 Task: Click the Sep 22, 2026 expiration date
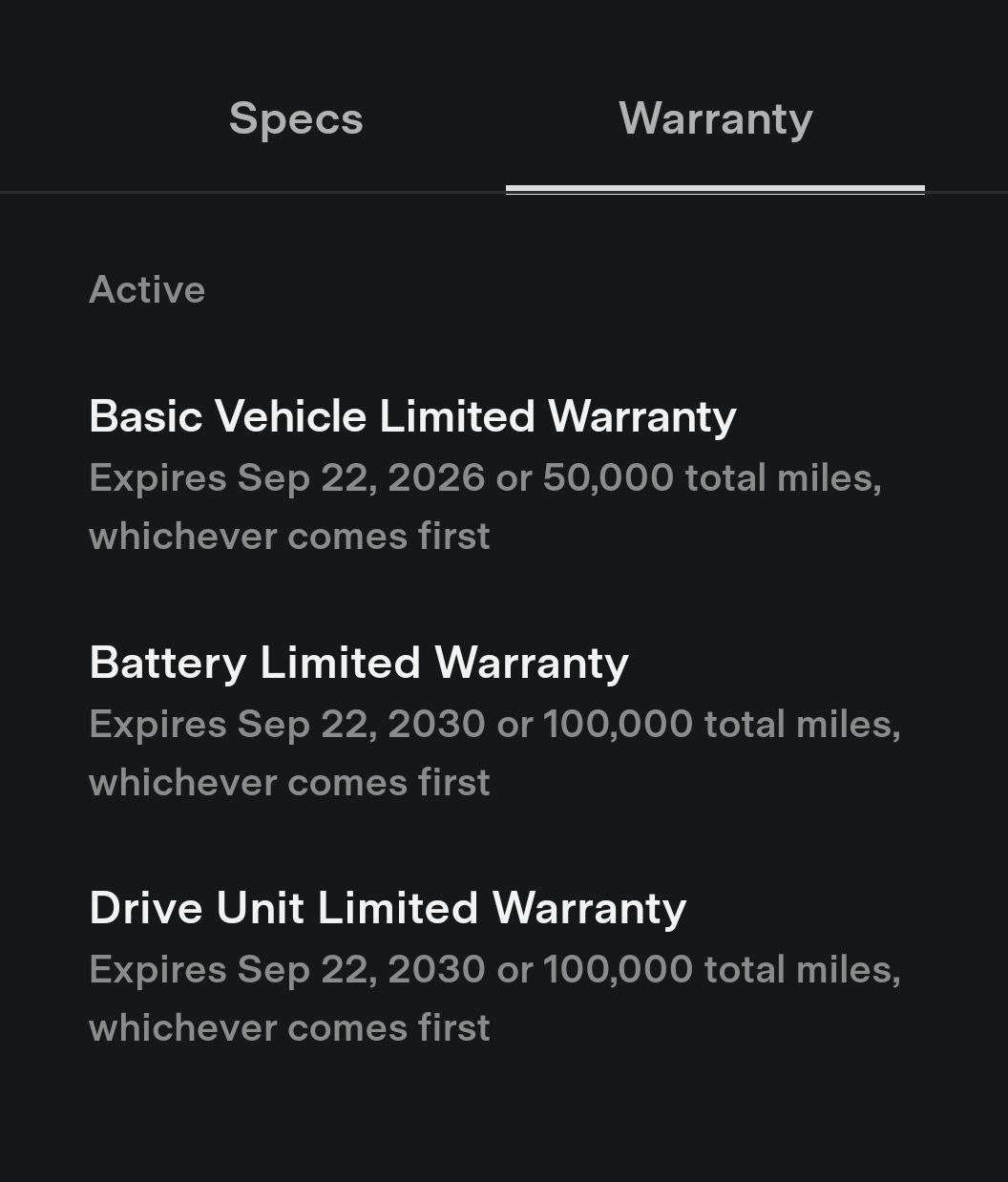[x=362, y=477]
